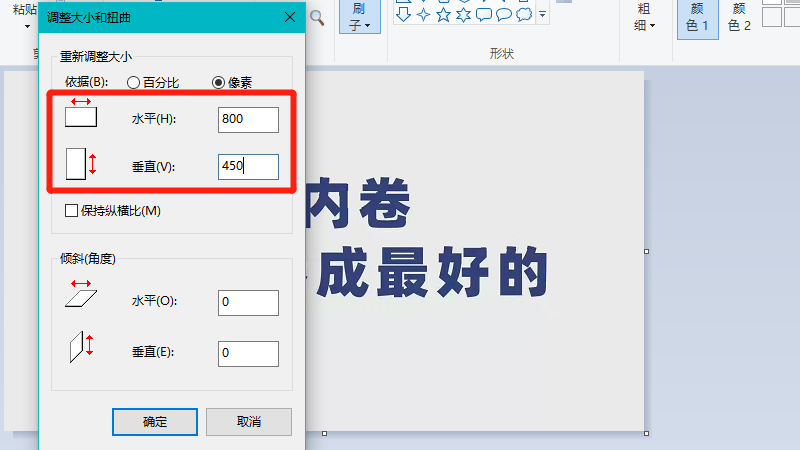Click the magnifier zoom tool icon
The height and width of the screenshot is (450, 800).
(317, 17)
